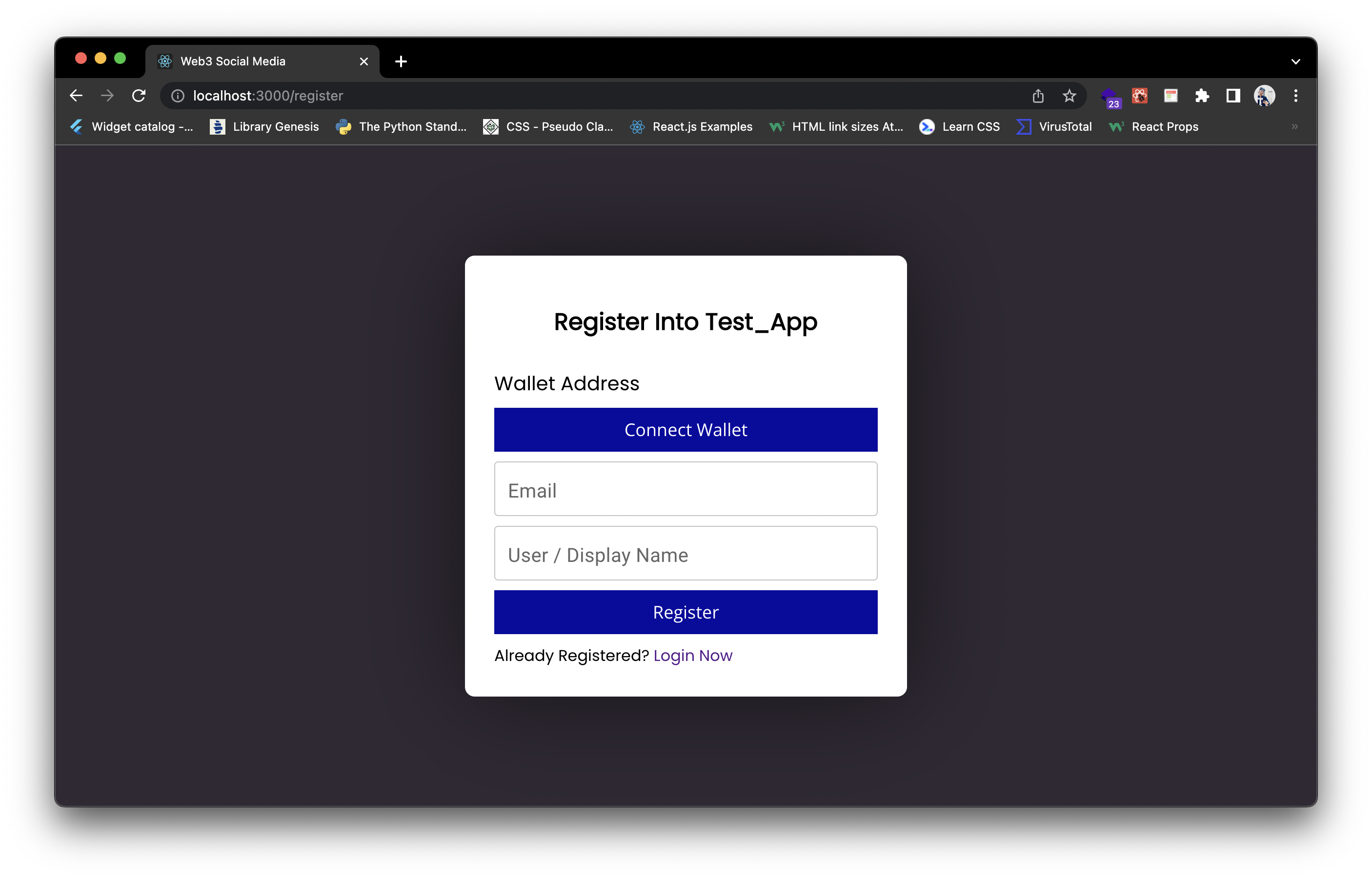
Task: Reload the current page
Action: point(139,95)
